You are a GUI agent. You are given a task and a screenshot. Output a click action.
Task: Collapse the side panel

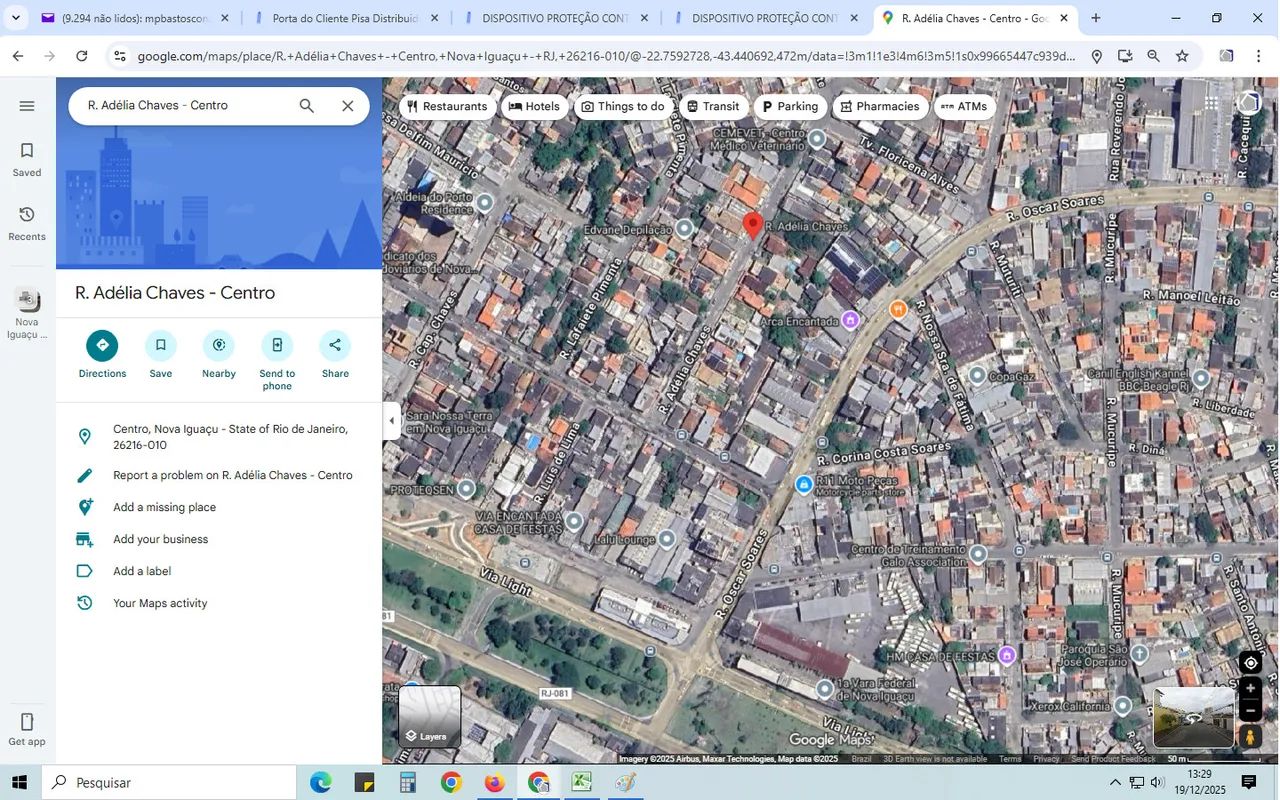[391, 421]
